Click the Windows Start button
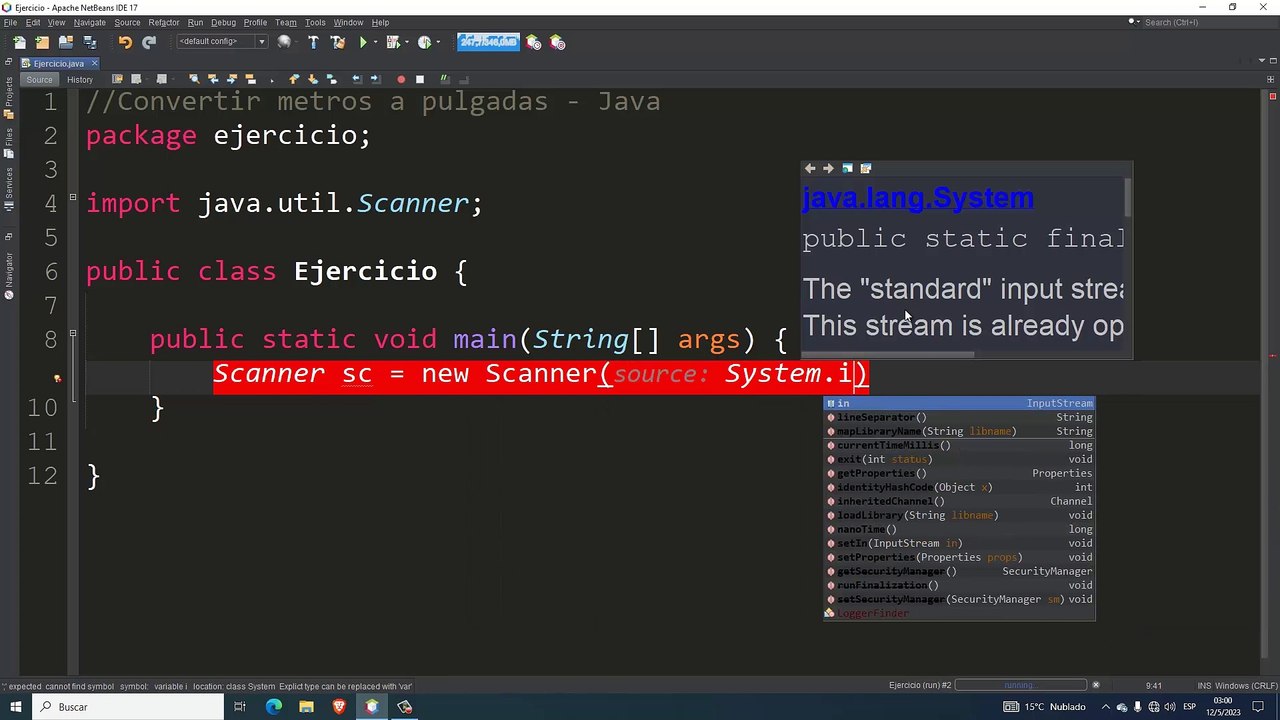This screenshot has width=1280, height=720. [x=15, y=707]
